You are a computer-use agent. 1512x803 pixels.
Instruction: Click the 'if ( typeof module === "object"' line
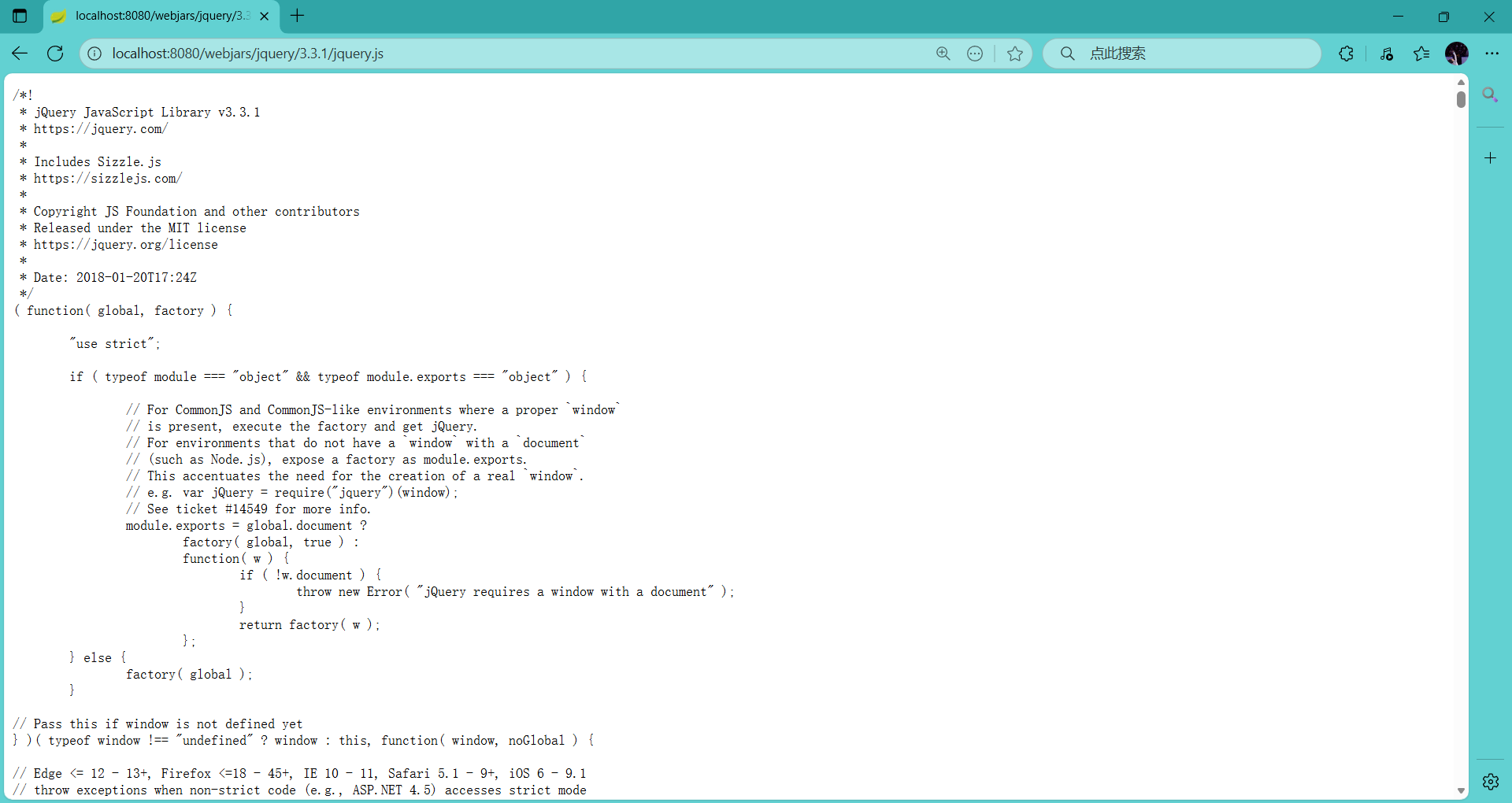(328, 376)
